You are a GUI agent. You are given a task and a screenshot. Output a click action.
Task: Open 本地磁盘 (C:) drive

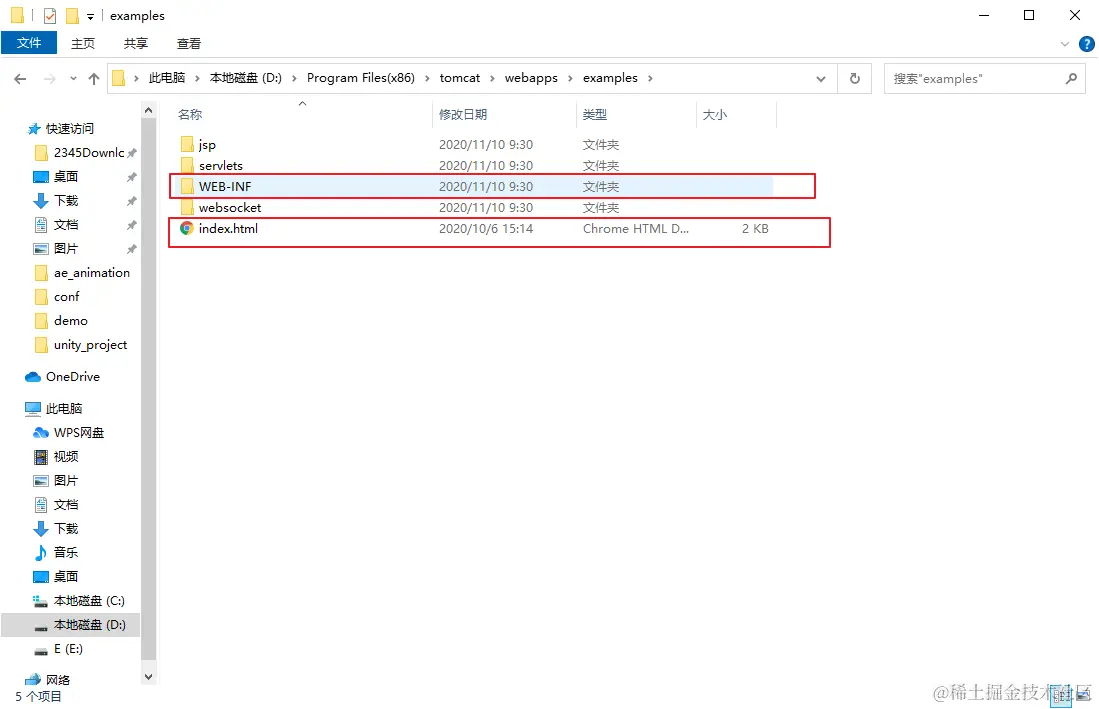[x=89, y=600]
